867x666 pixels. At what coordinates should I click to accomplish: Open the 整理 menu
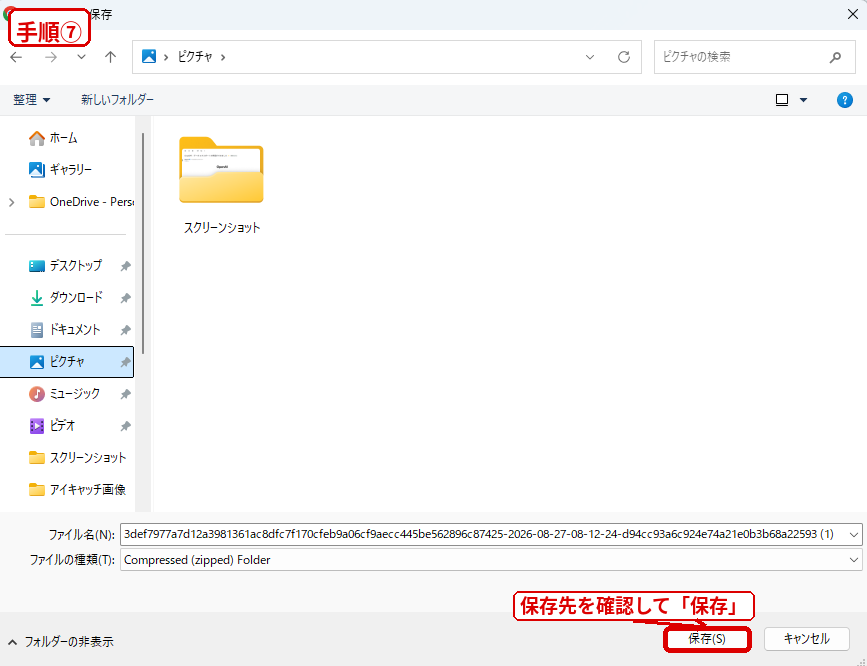pos(32,100)
